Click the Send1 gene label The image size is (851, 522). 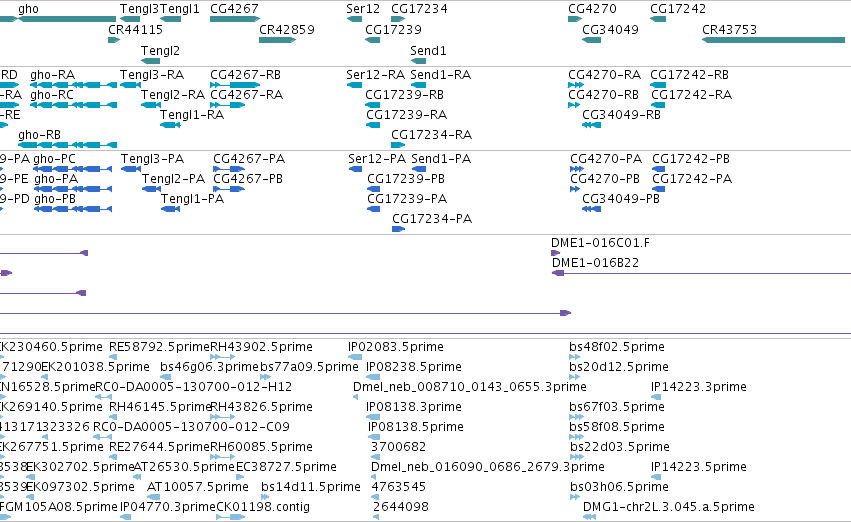pyautogui.click(x=428, y=50)
